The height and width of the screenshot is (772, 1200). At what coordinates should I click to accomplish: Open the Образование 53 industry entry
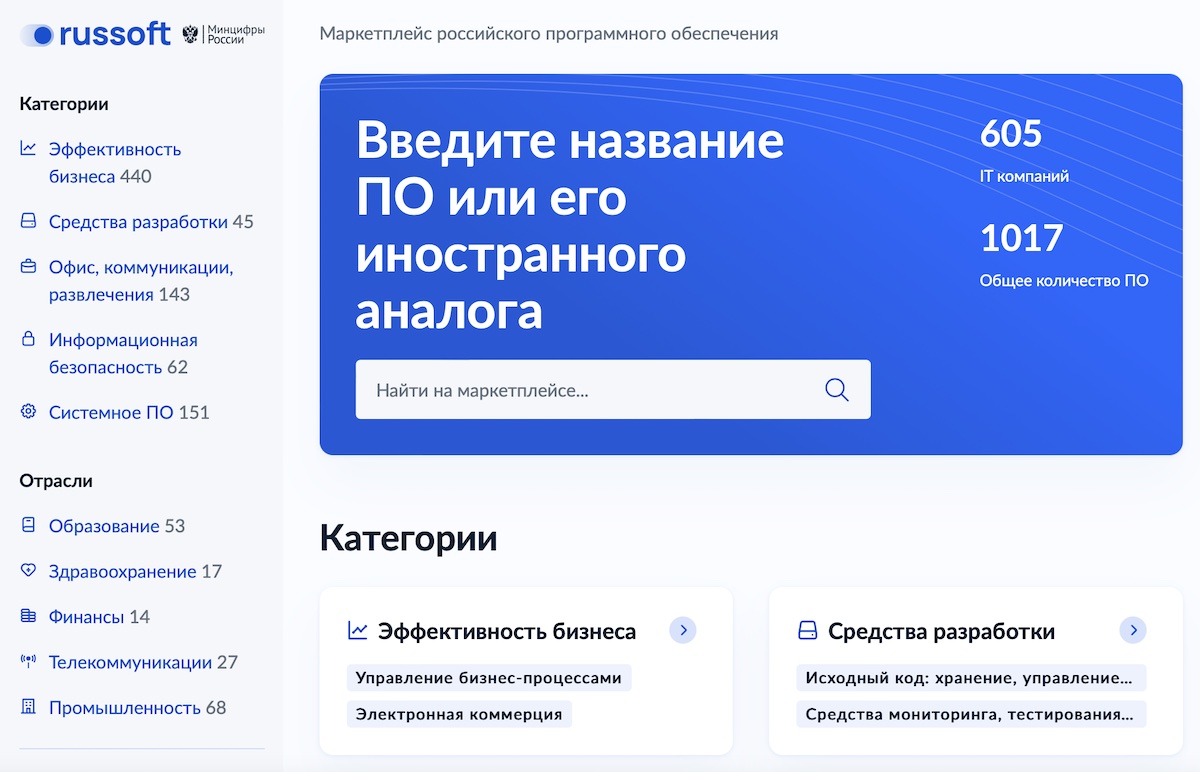point(117,525)
